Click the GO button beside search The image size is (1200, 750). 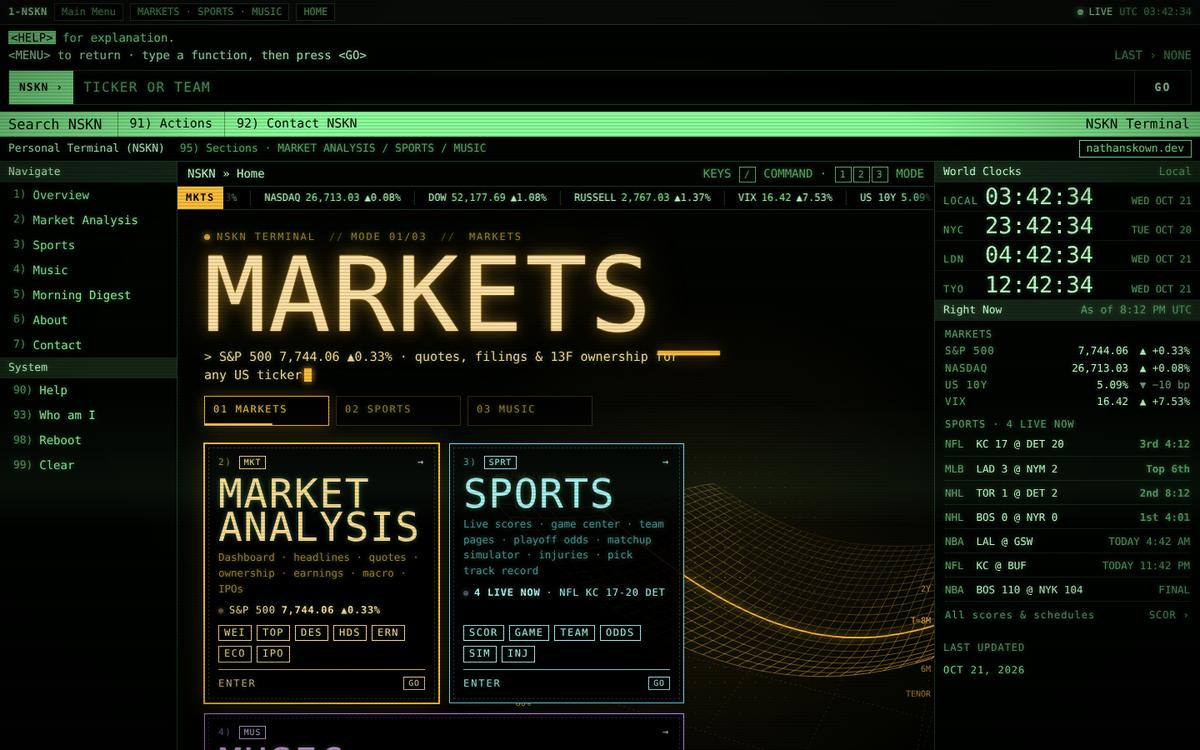pos(1162,87)
